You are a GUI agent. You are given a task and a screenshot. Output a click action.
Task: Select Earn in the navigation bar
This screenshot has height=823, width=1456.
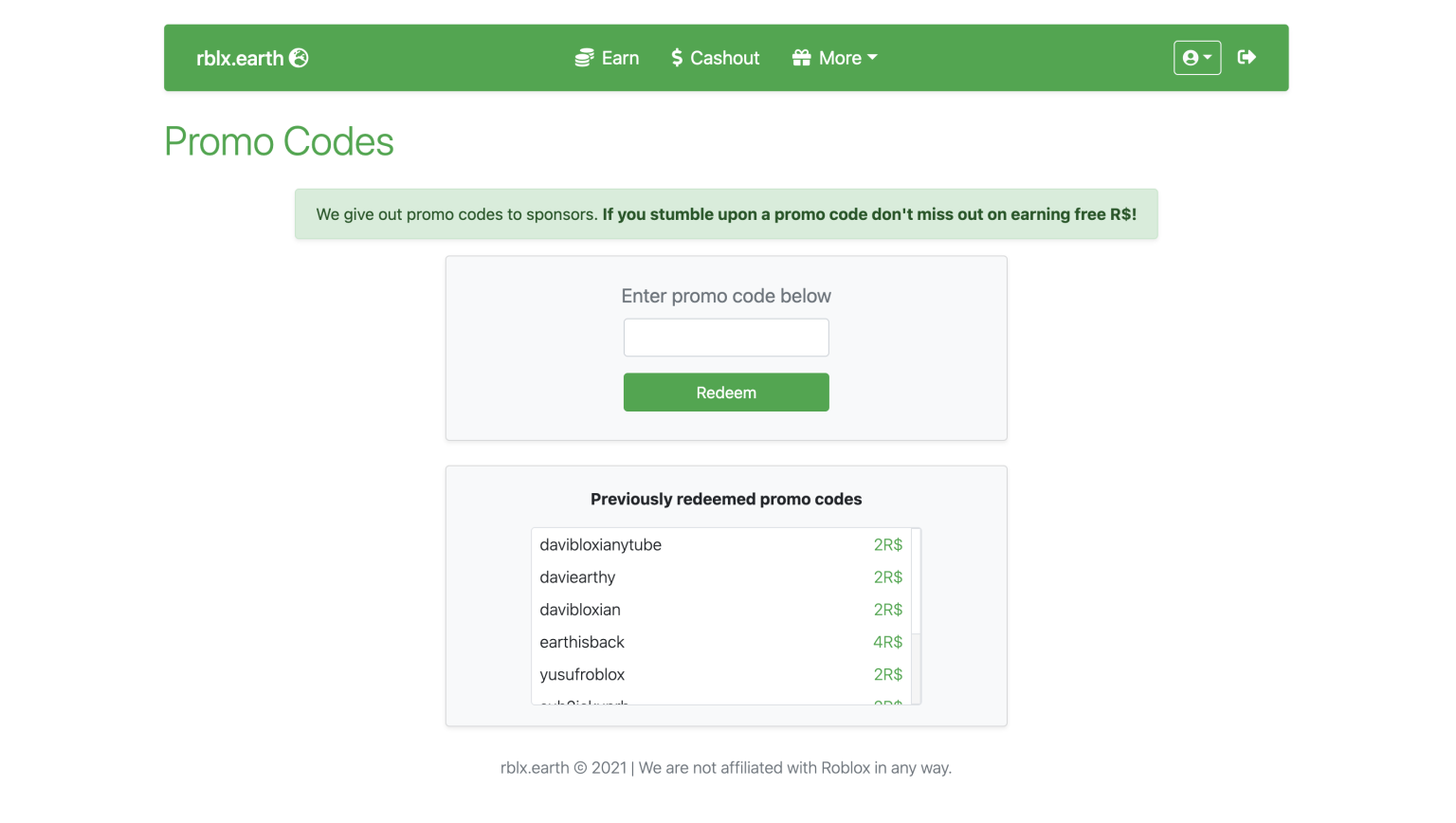(620, 57)
